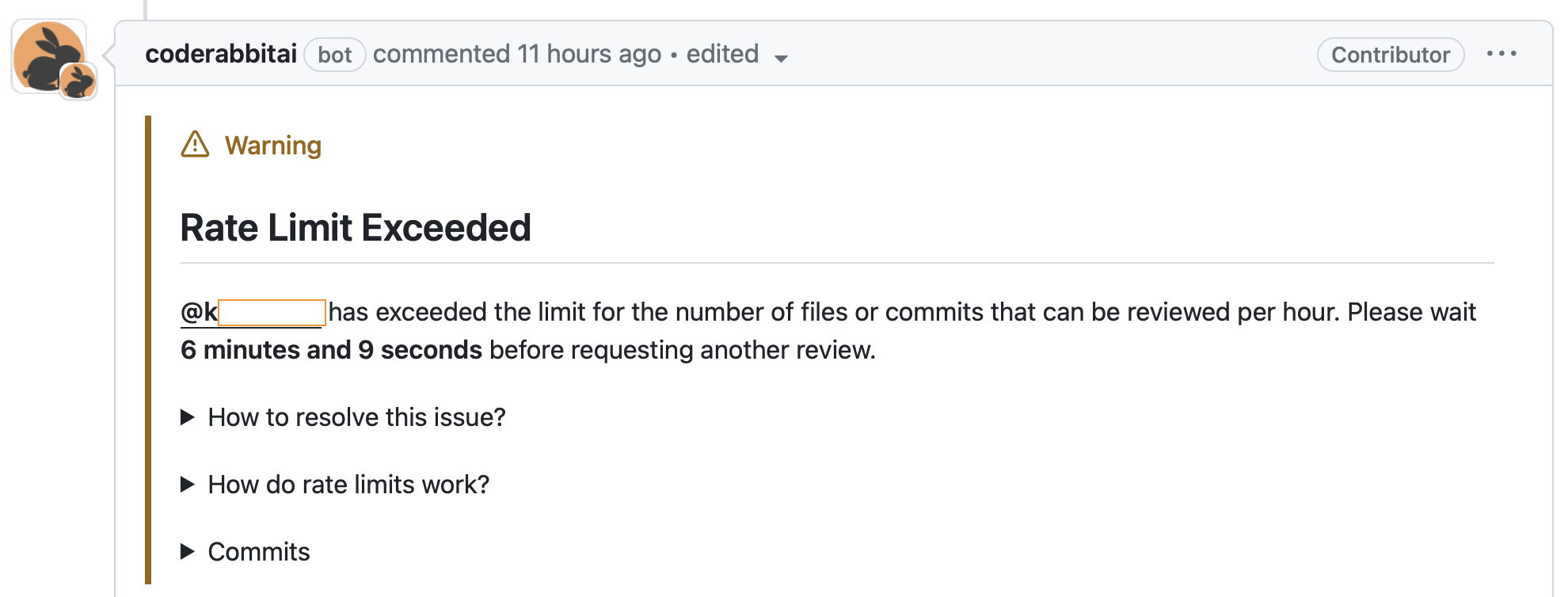Viewport: 1568px width, 597px height.
Task: Expand the Commits disclosure triangle
Action: tap(188, 551)
